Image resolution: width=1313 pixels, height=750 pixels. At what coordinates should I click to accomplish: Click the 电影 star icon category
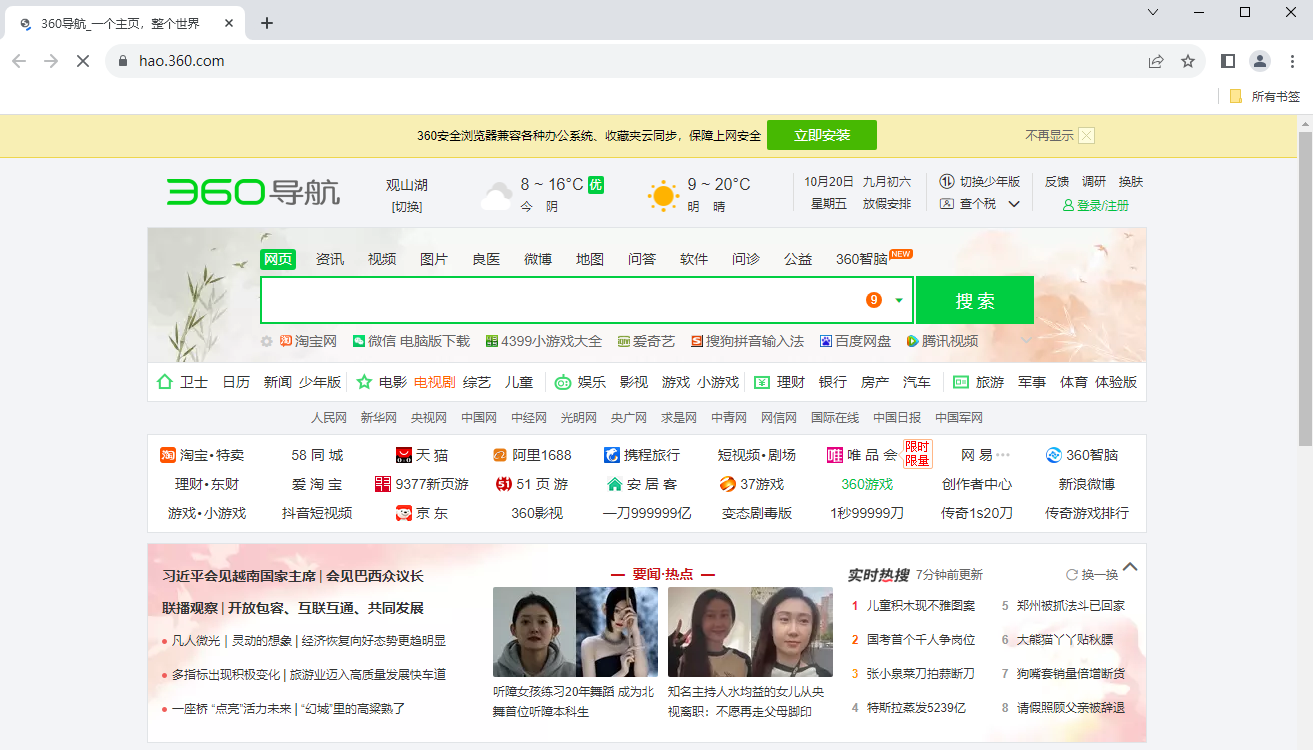coord(364,382)
